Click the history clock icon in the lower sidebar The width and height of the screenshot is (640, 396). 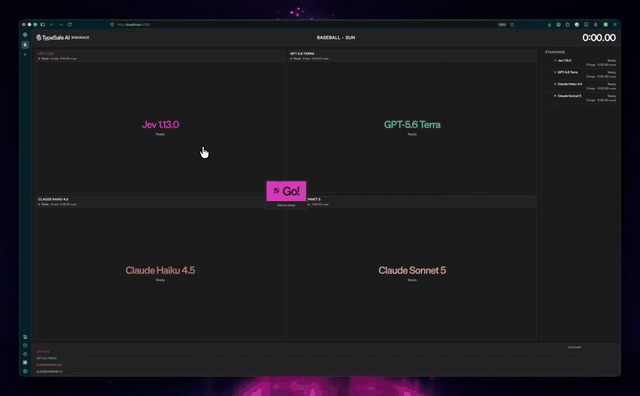(25, 345)
